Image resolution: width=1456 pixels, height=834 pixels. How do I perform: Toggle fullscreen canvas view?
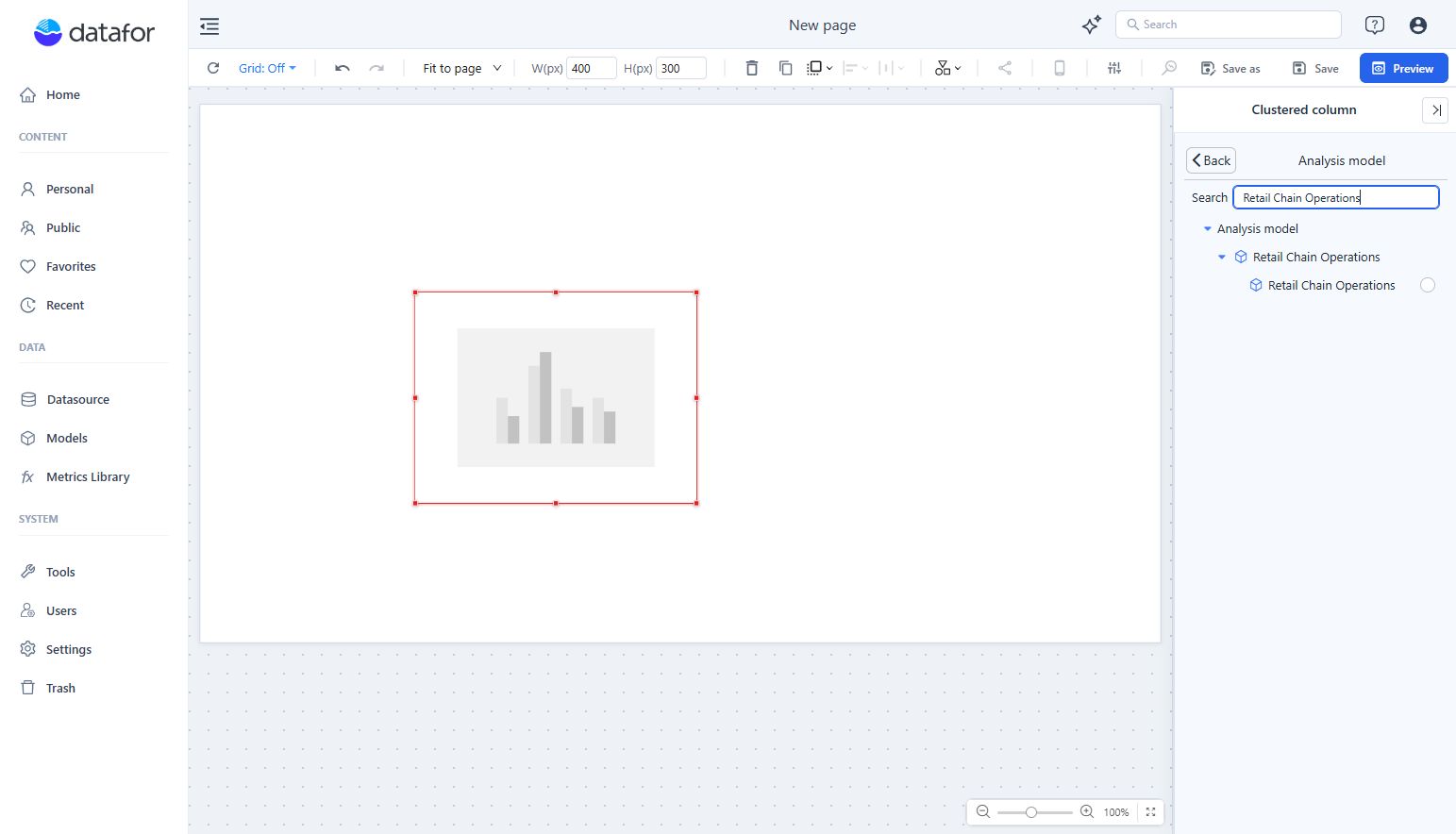(x=1150, y=812)
